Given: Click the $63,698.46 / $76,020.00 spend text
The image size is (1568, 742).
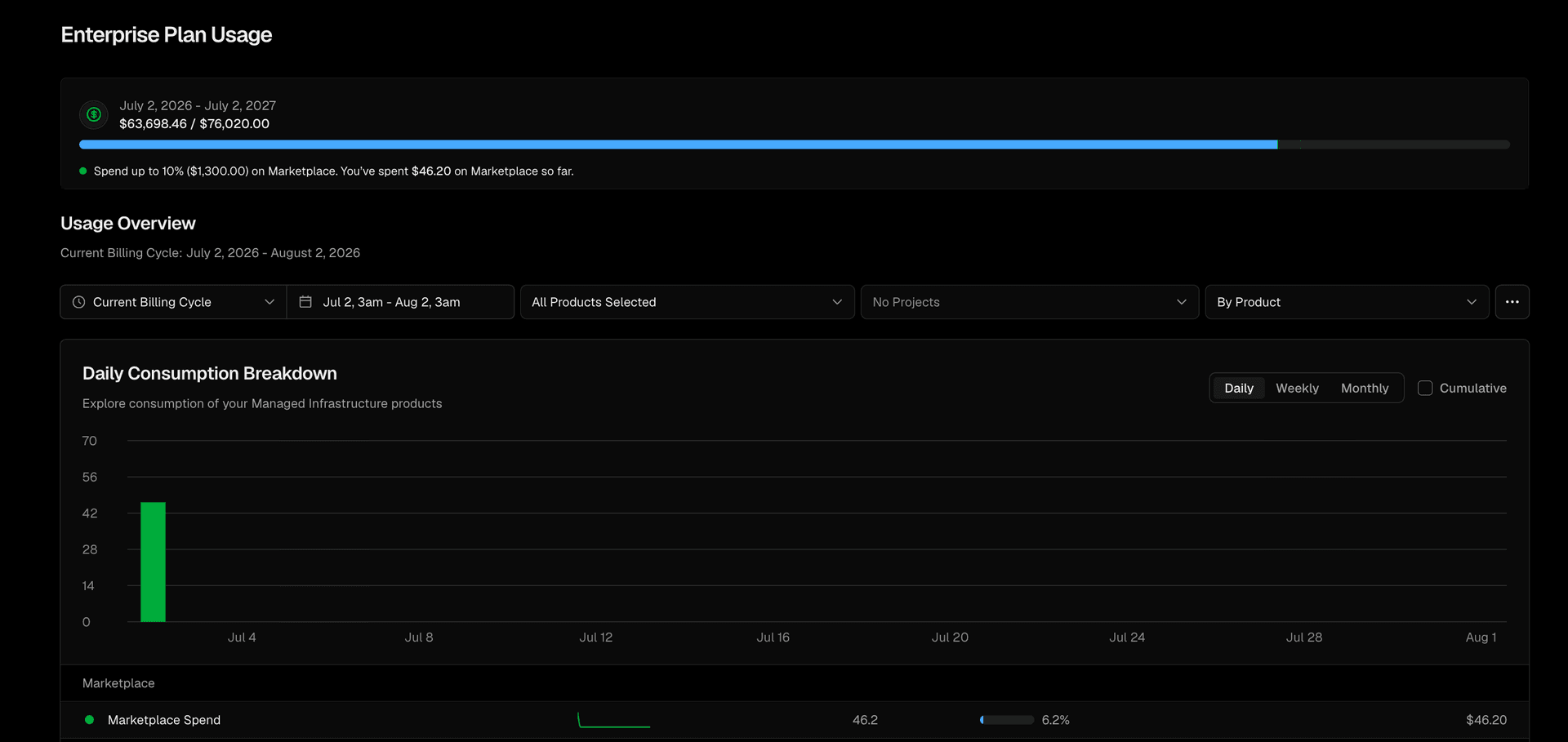Looking at the screenshot, I should pos(194,124).
